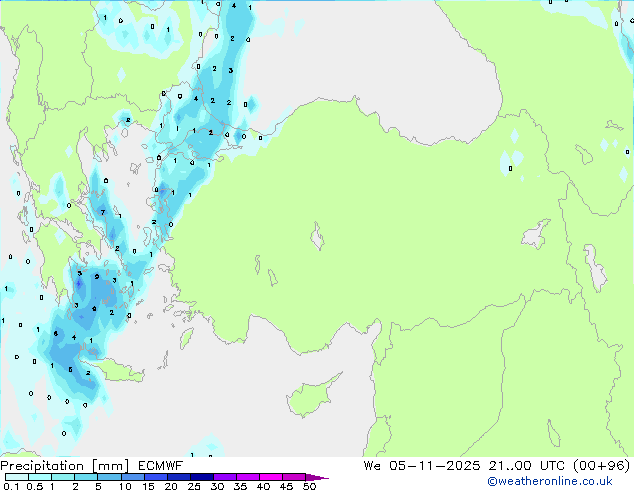
Task: Click the legend value '0.1'
Action: [11, 486]
